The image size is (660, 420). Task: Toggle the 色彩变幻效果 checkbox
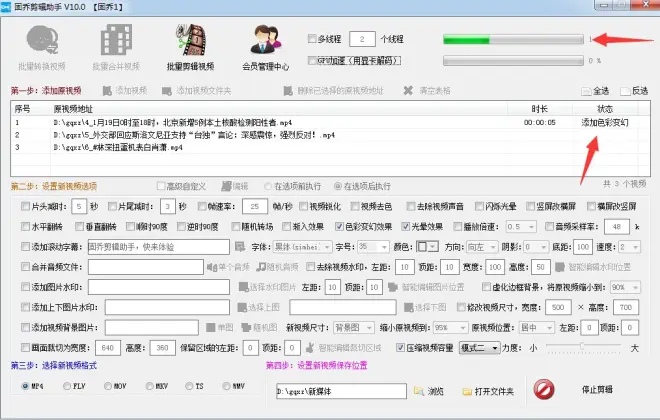coord(337,226)
